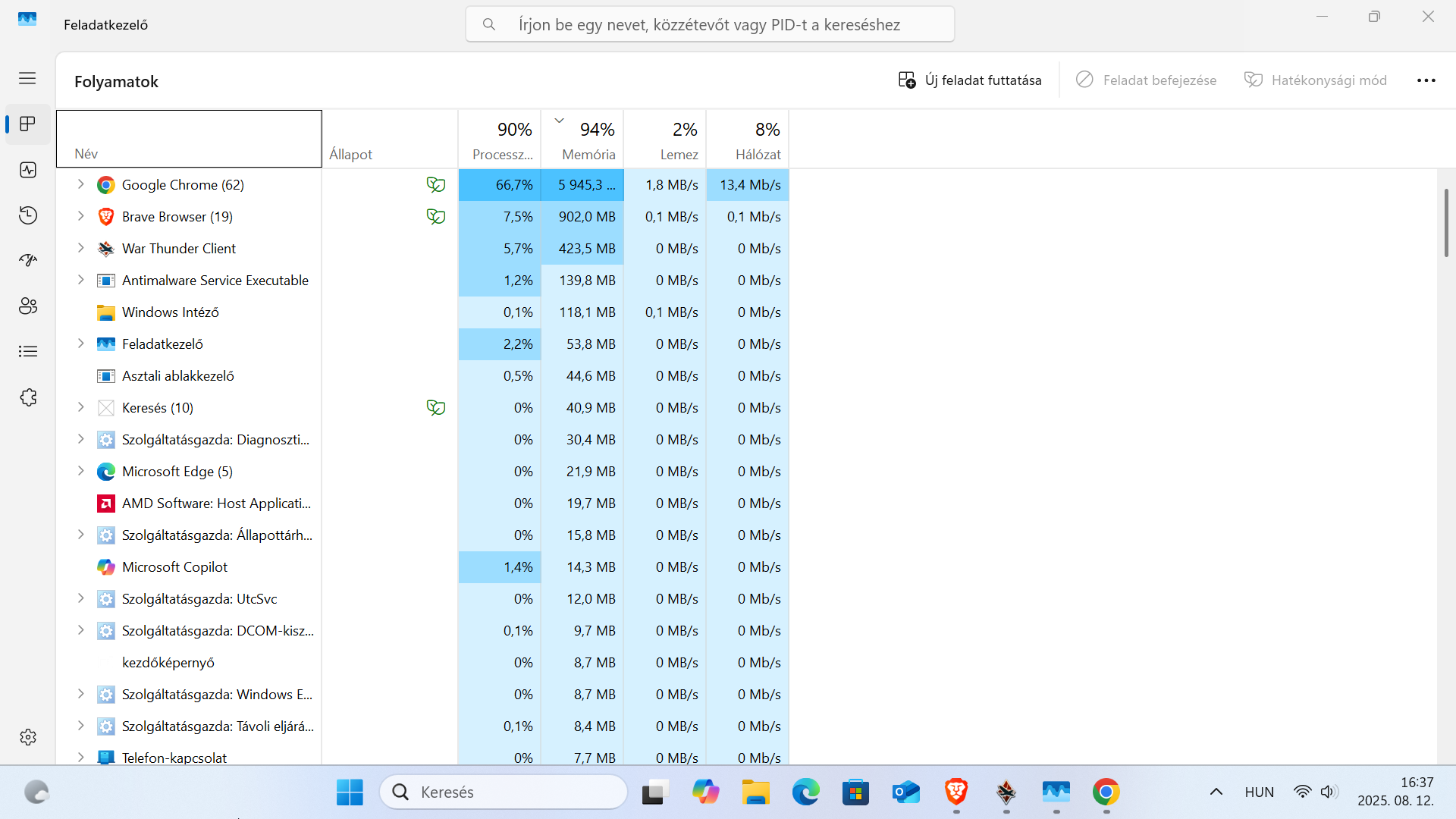Screen dimensions: 1456x819
Task: Sort by Processzor 90% column header
Action: coord(500,139)
